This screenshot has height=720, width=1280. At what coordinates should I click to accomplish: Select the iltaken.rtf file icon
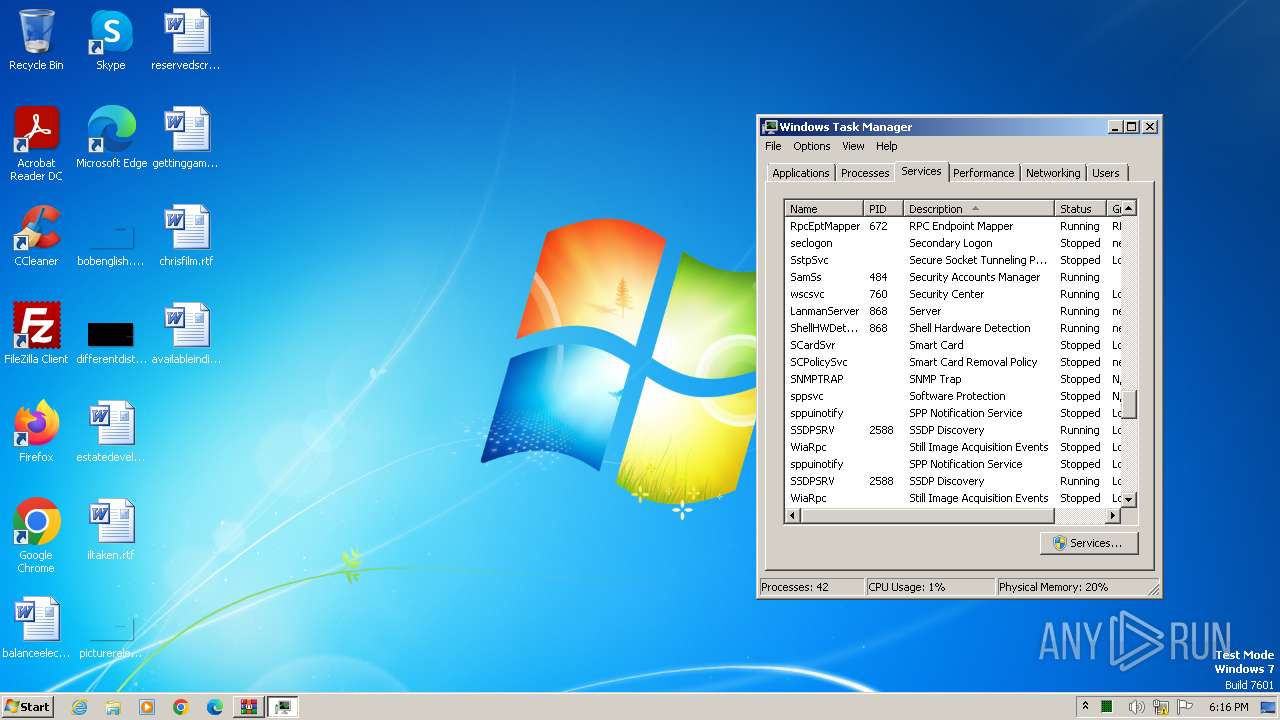[x=111, y=530]
